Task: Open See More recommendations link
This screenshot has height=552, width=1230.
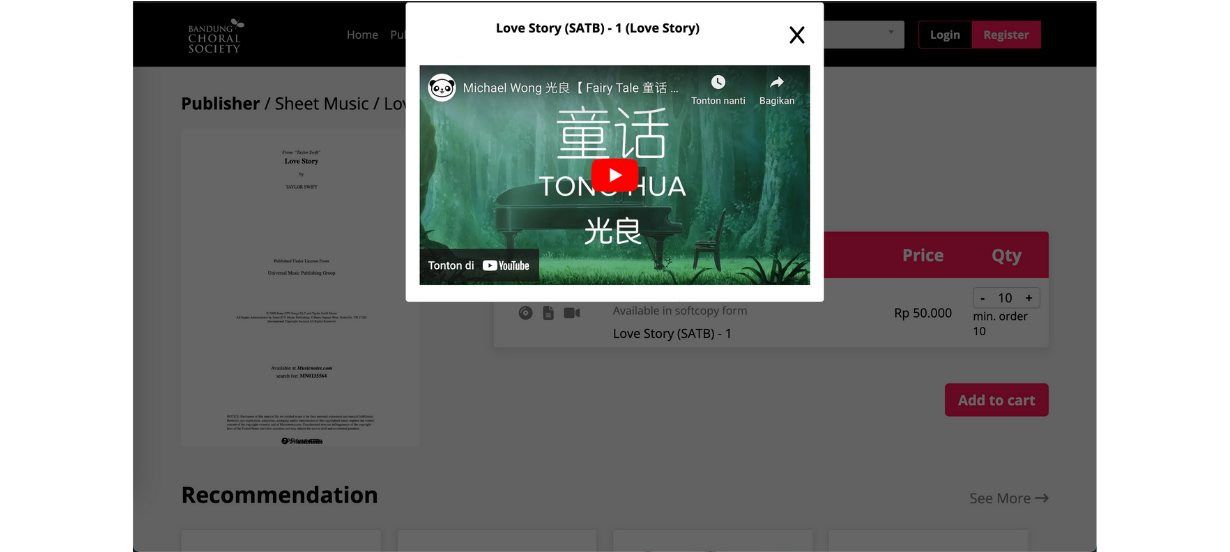Action: click(1008, 498)
